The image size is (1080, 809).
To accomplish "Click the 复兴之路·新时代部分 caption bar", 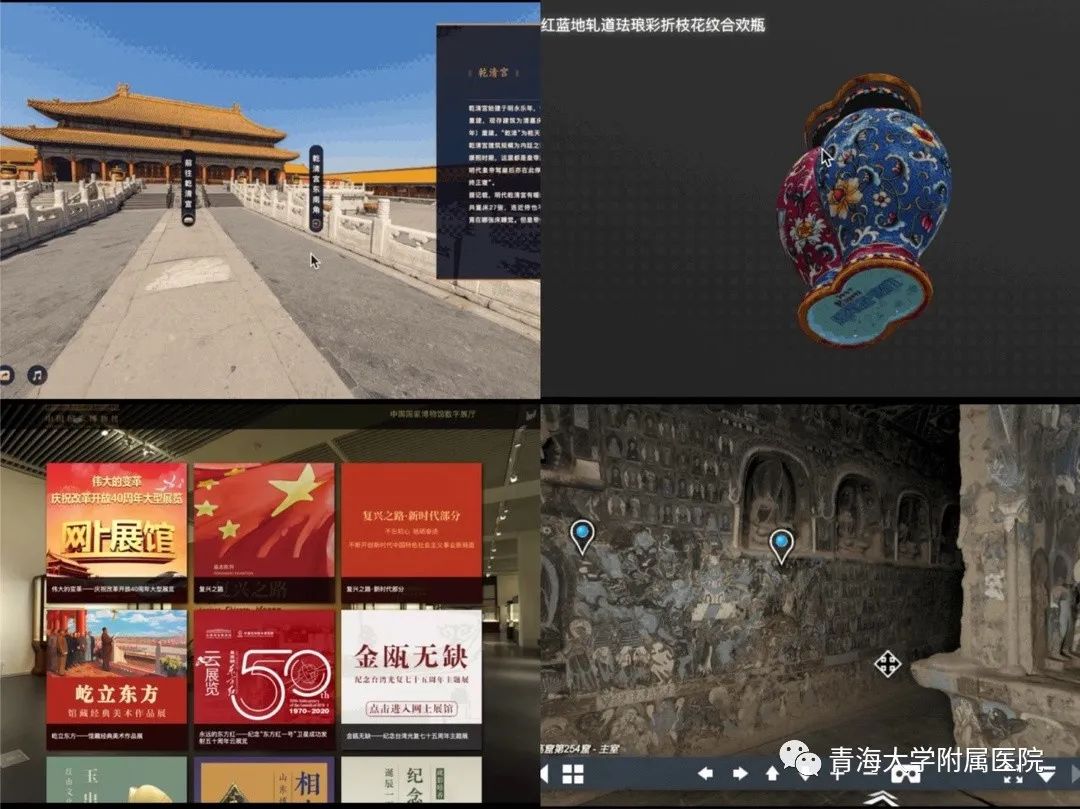I will pos(411,589).
